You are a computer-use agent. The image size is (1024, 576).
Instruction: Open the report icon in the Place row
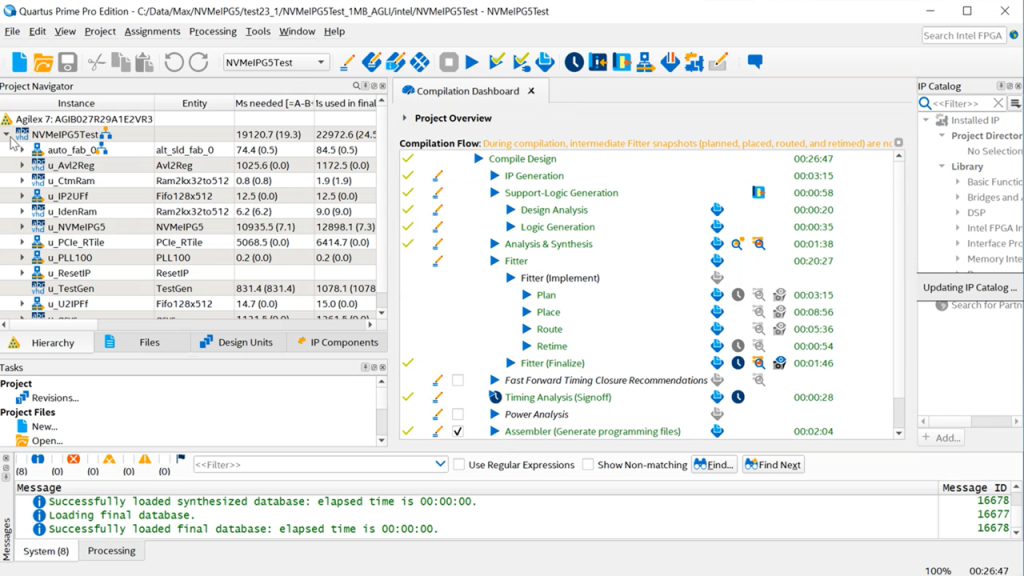[717, 312]
